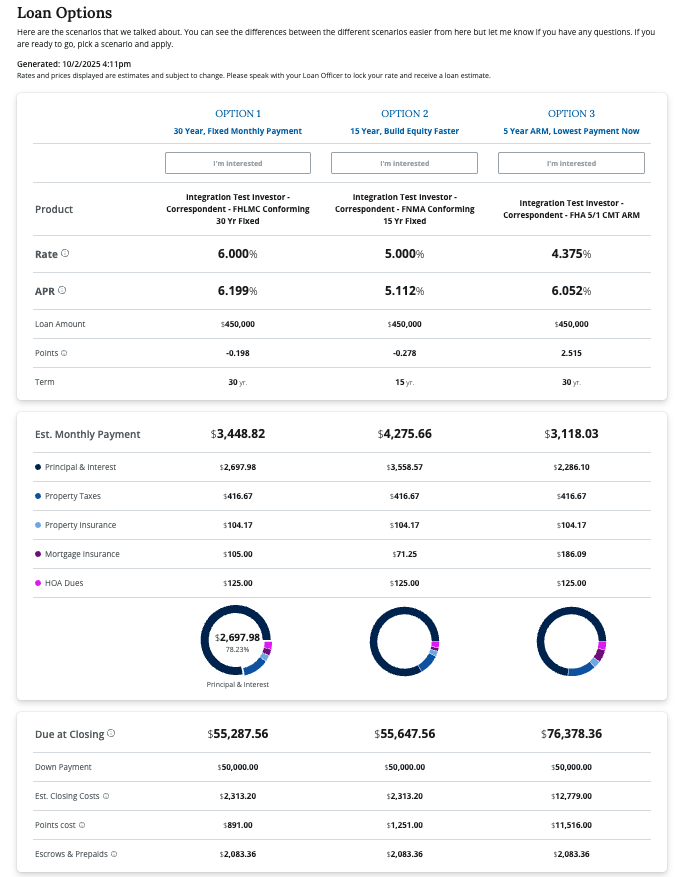Show info for Due at Closing

click(x=111, y=733)
